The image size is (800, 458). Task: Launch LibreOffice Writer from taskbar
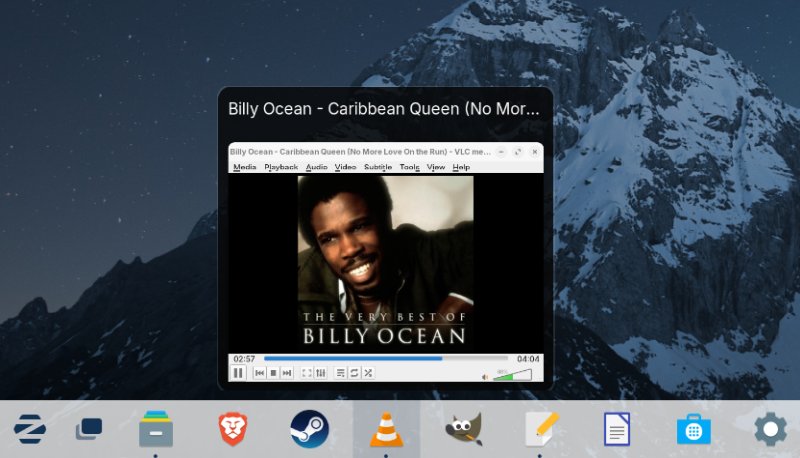pos(617,429)
